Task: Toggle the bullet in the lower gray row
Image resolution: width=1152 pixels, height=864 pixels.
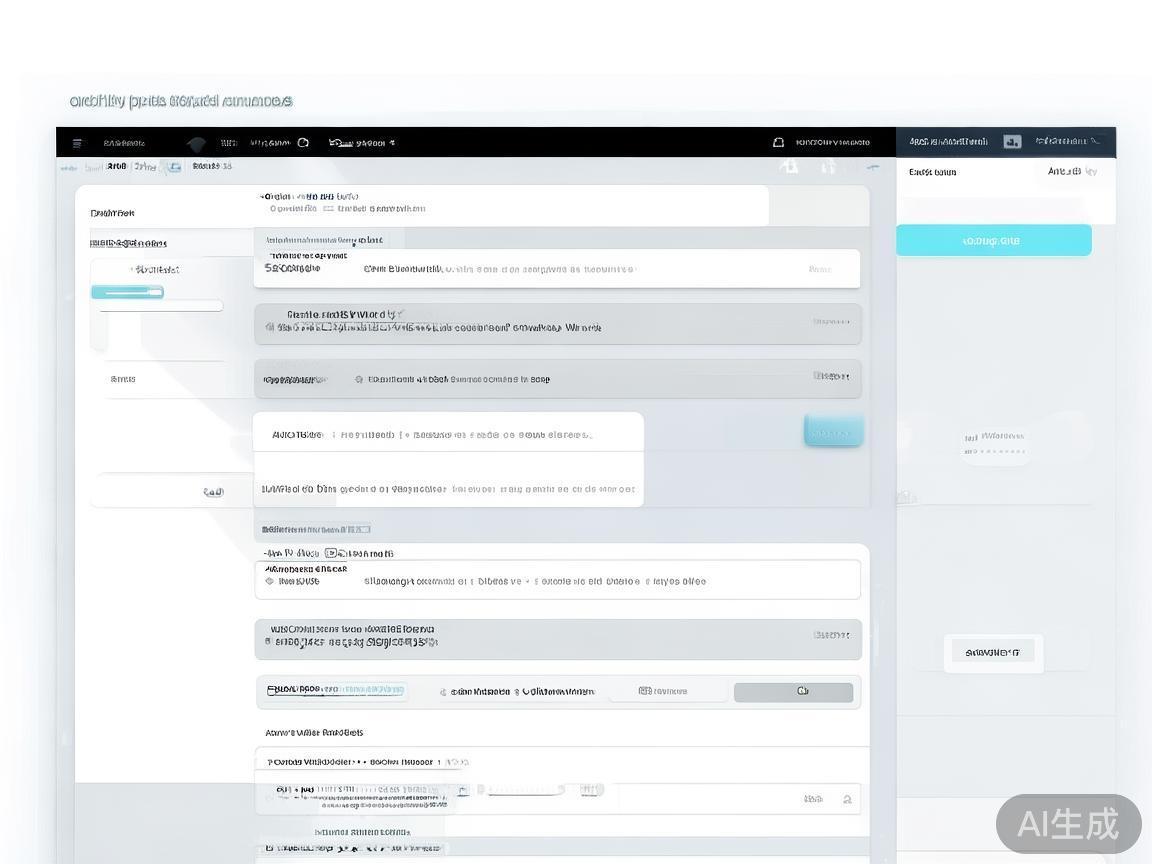Action: pyautogui.click(x=267, y=641)
